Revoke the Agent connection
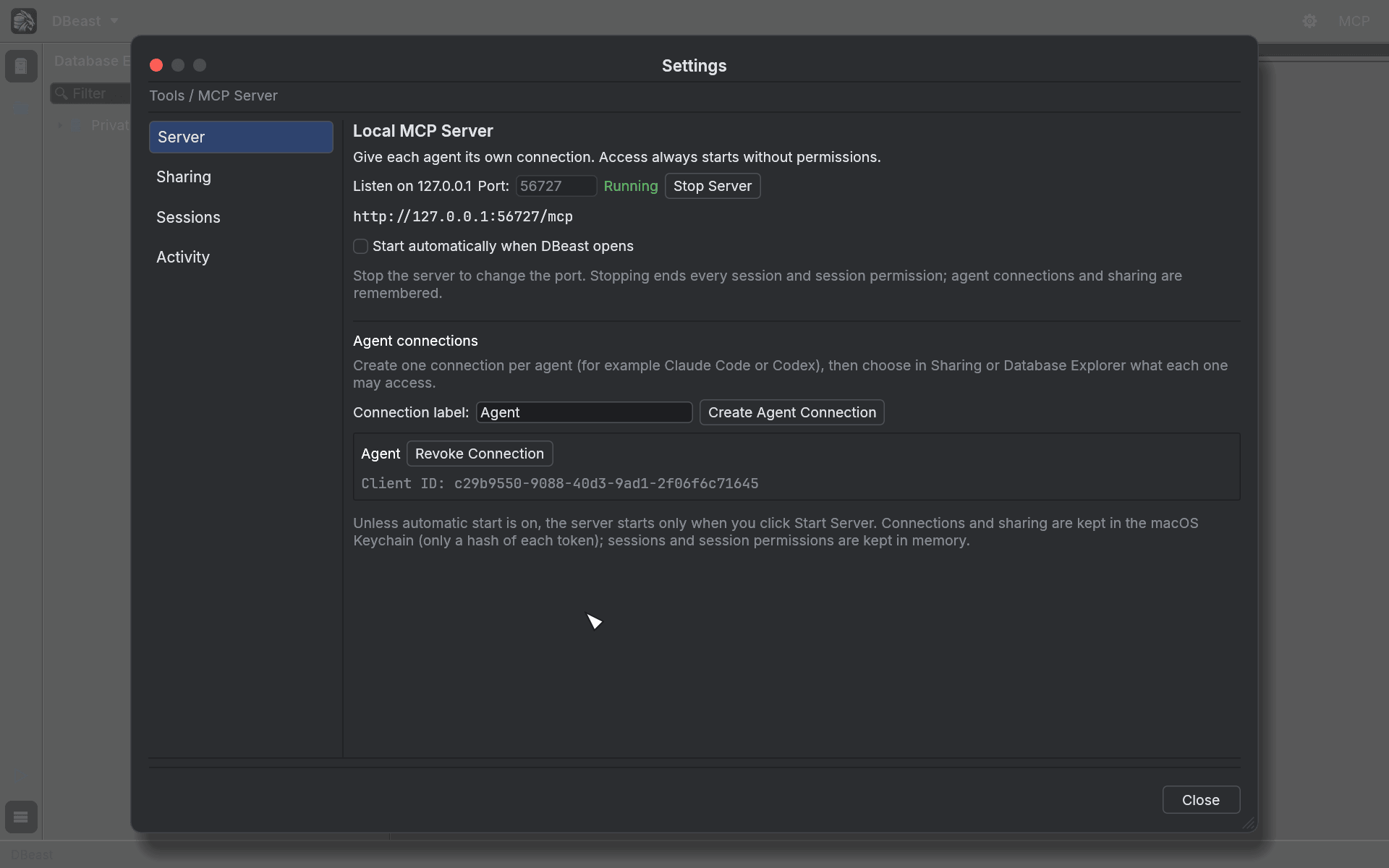Screen dimensions: 1389x868 (480, 454)
